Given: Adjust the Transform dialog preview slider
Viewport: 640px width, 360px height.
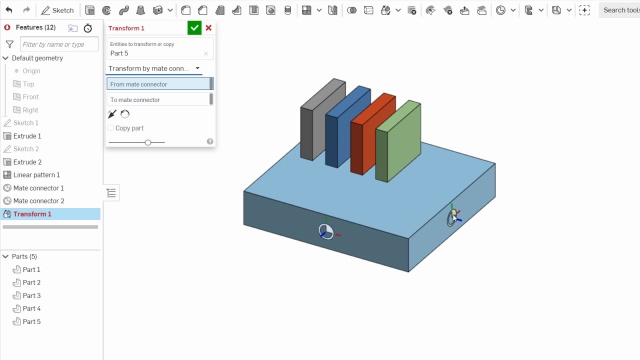Looking at the screenshot, I should [148, 142].
